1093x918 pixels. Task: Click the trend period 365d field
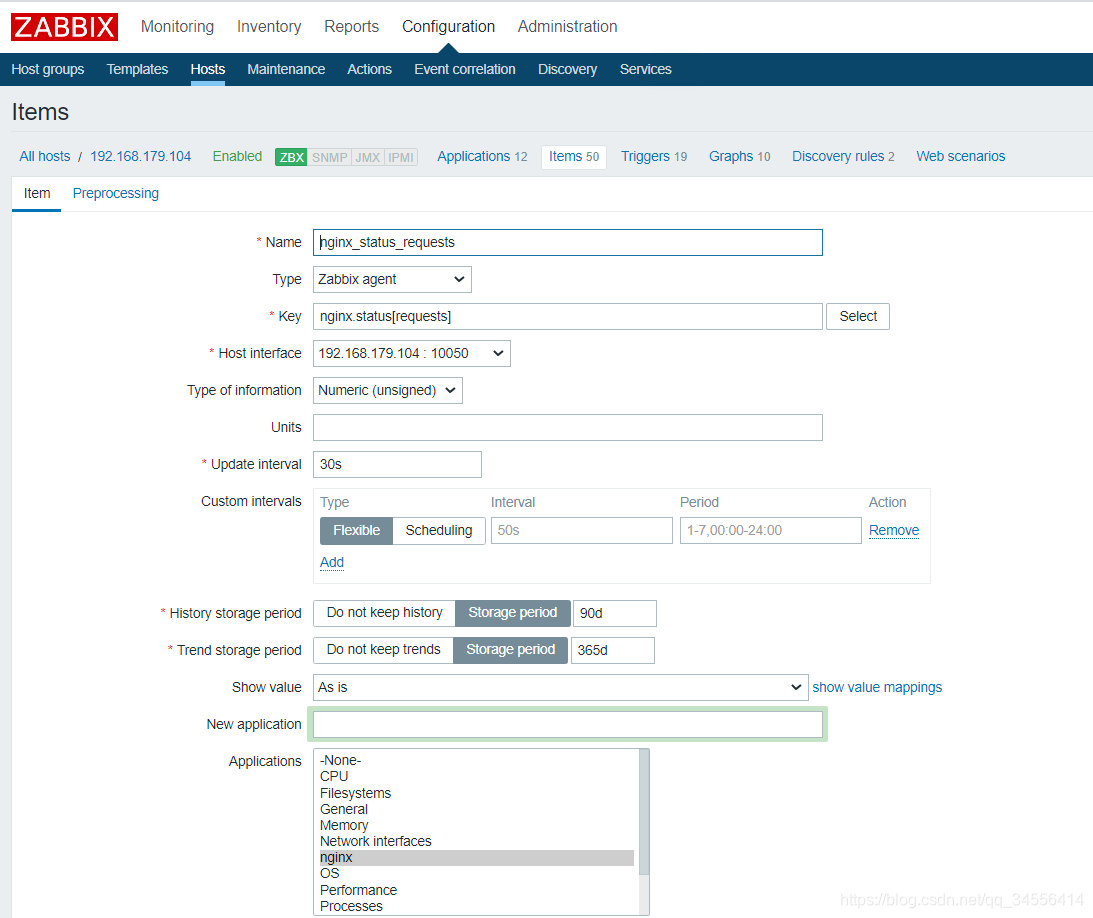coord(613,650)
